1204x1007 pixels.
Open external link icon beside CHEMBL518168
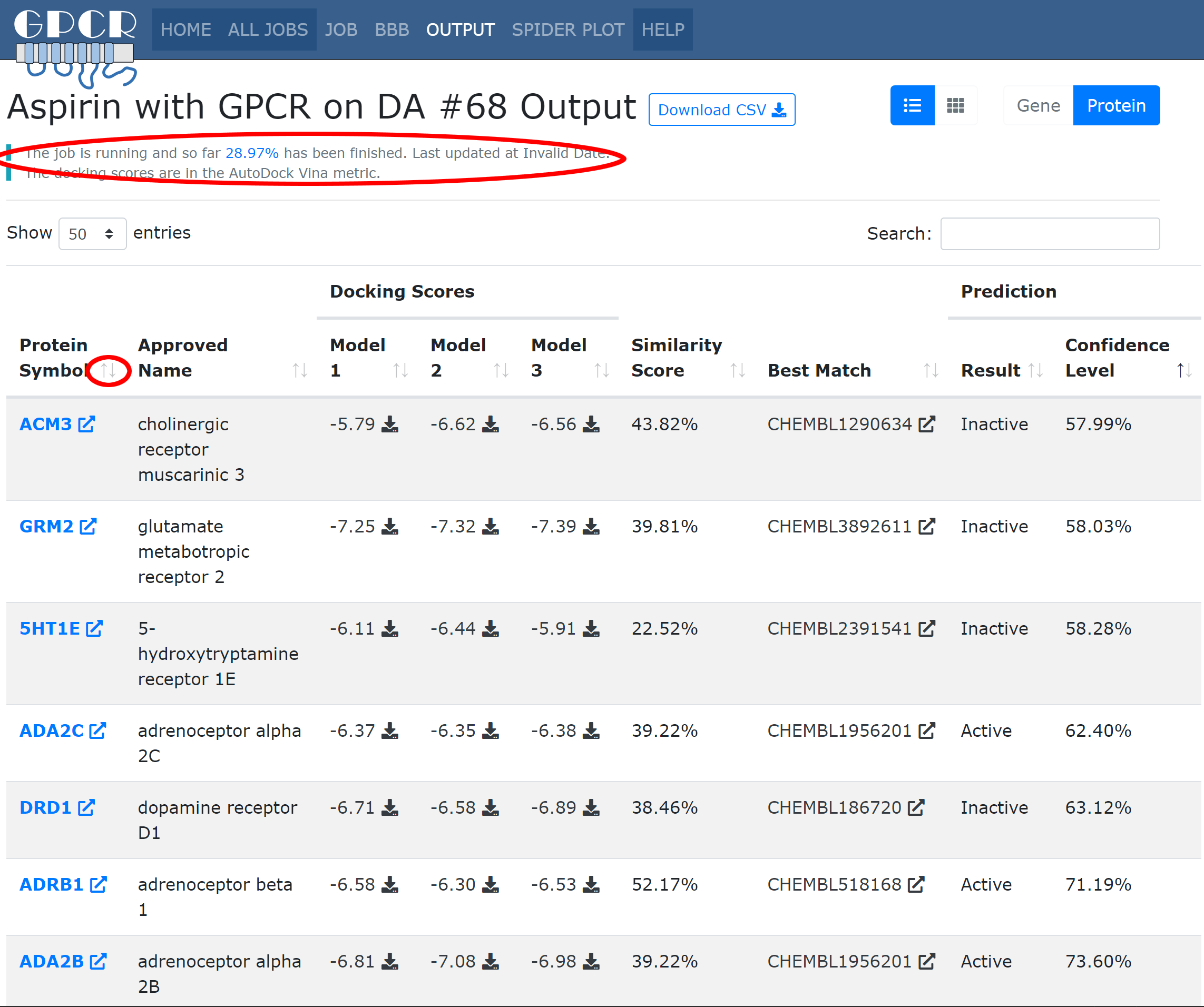click(916, 884)
